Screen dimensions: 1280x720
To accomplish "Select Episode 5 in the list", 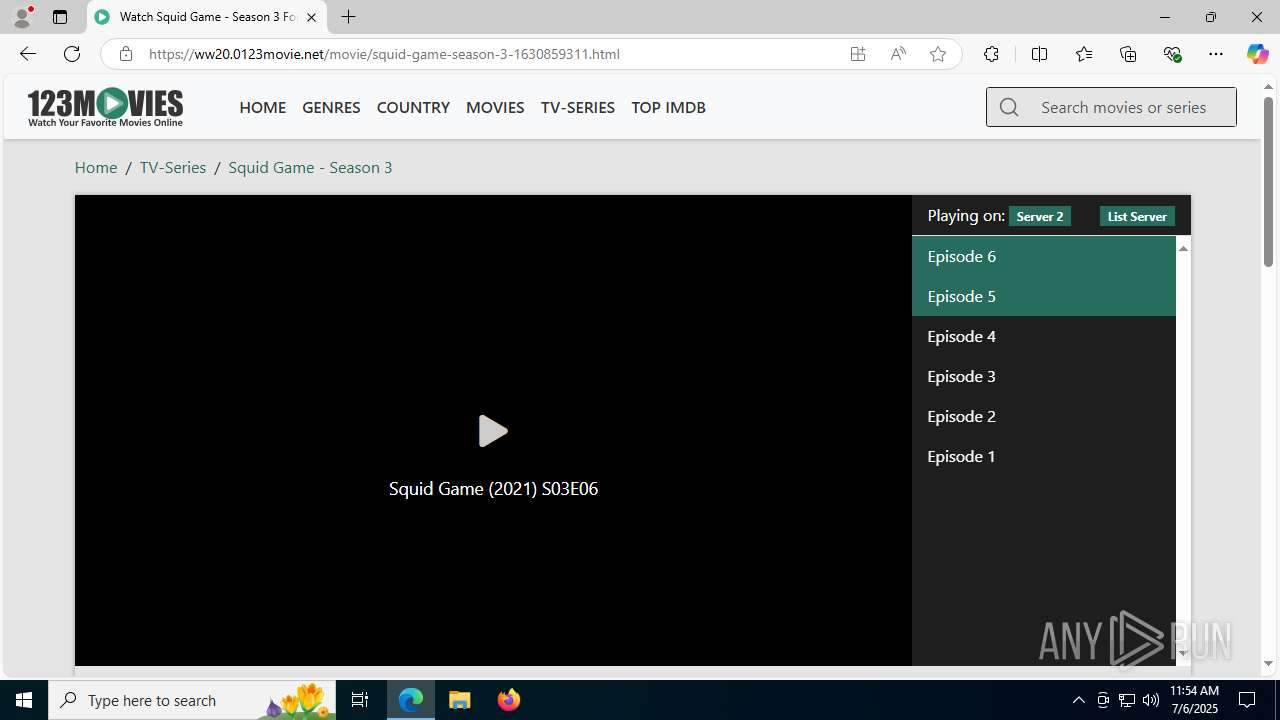I will 1044,296.
